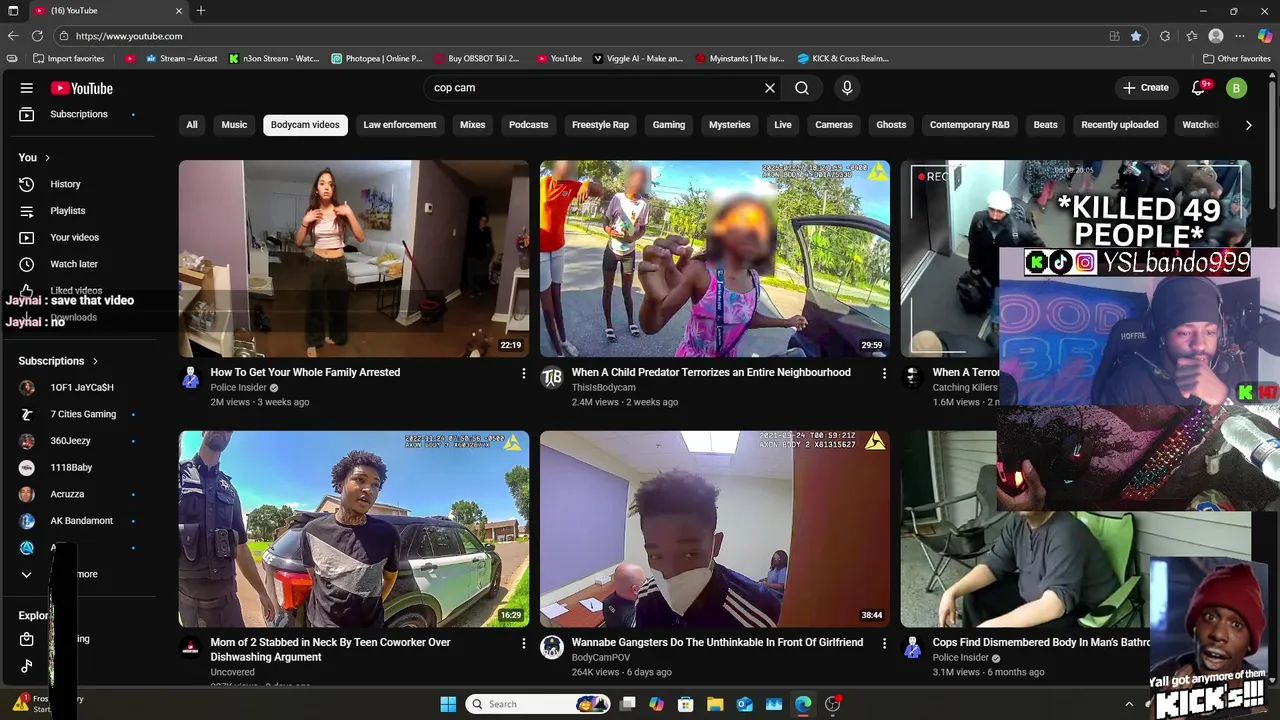1280x720 pixels.
Task: Open the Edge settings and more menu
Action: 1242,36
